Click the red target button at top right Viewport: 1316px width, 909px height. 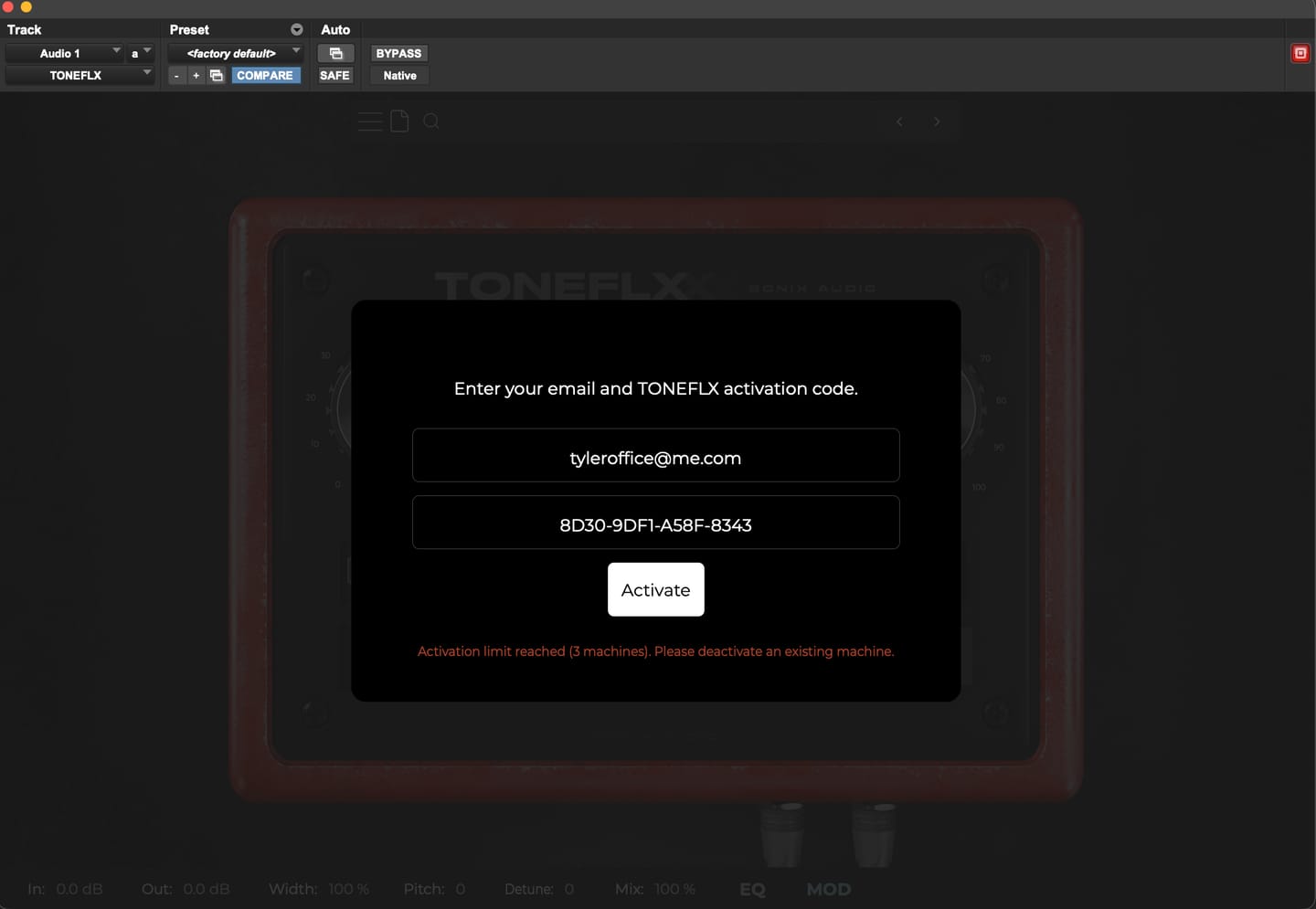point(1300,53)
